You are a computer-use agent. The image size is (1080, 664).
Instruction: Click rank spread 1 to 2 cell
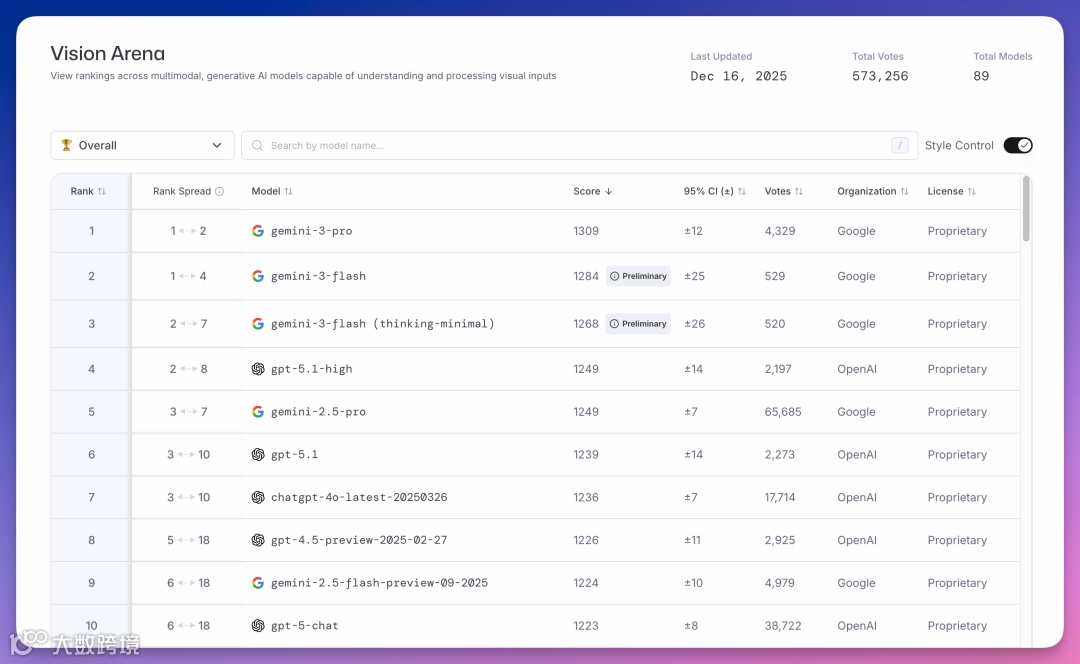pos(188,231)
